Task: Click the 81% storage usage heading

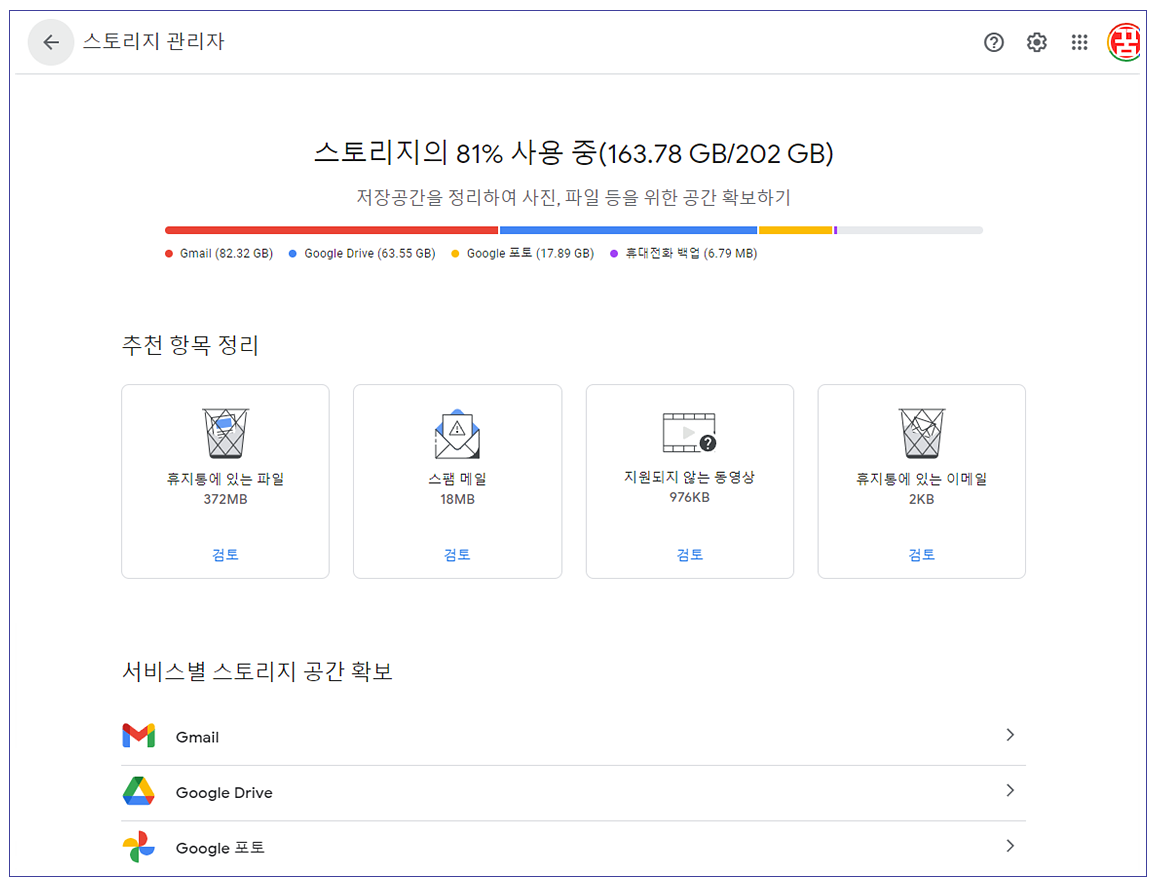Action: point(573,153)
